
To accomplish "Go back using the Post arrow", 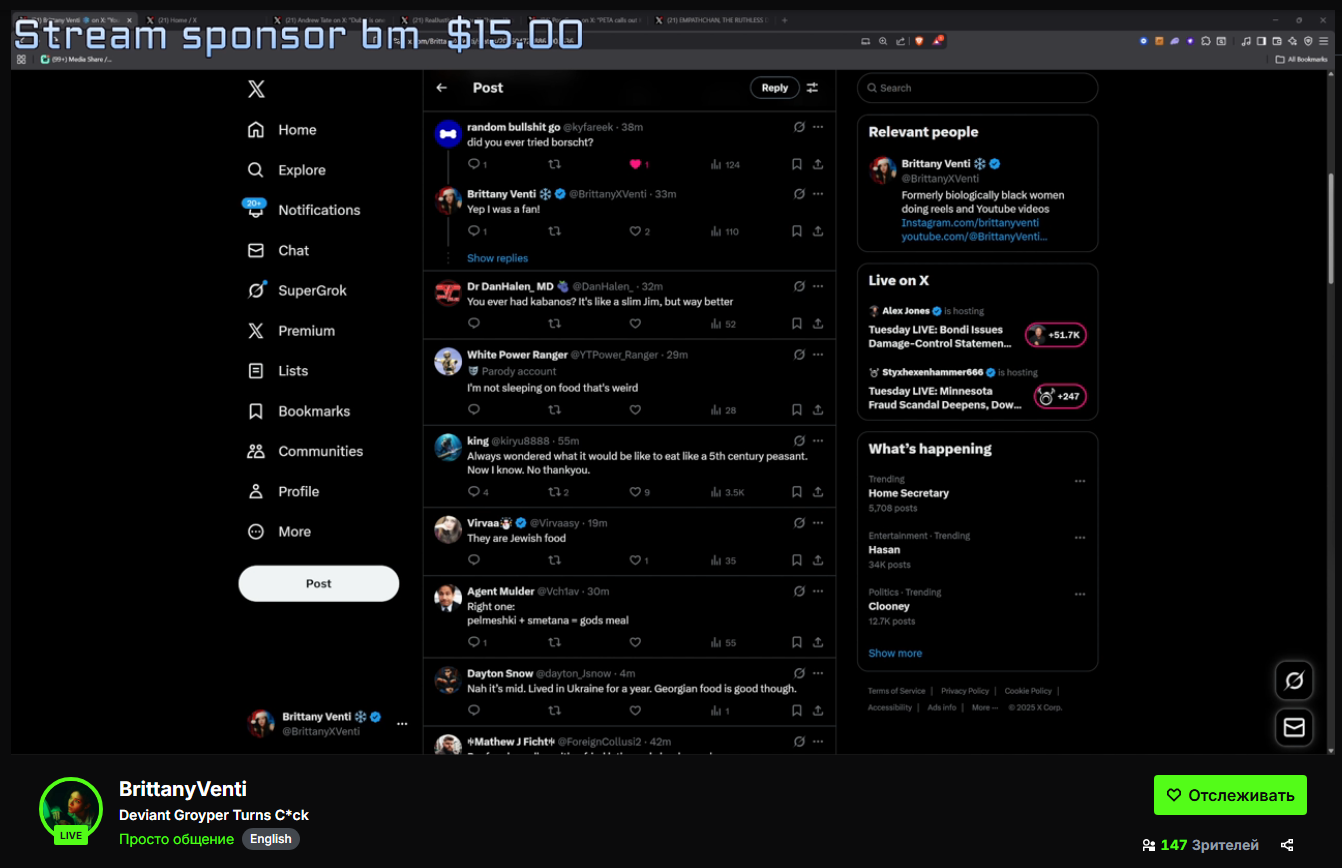I will point(442,88).
